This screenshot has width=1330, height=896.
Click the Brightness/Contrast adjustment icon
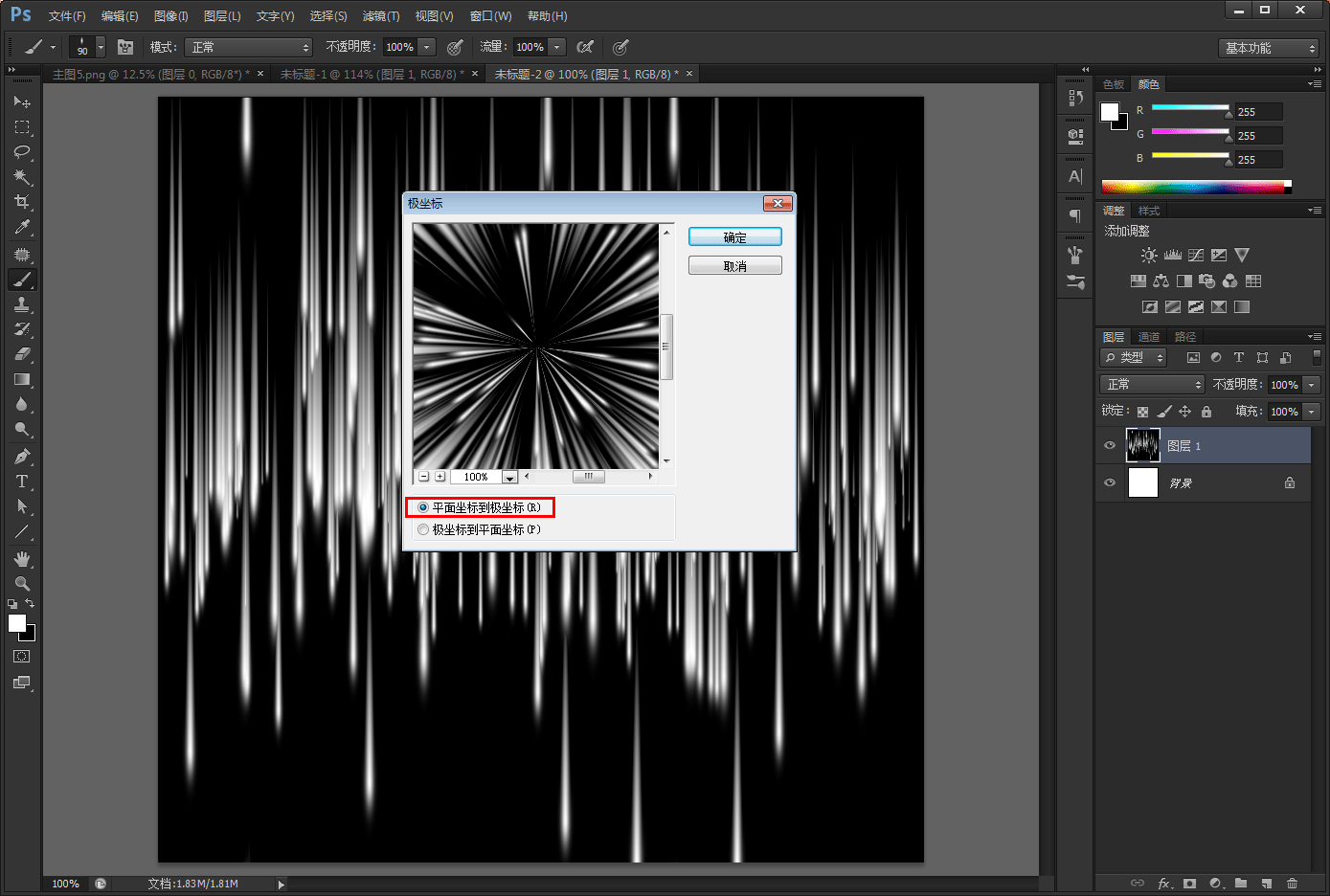(1149, 256)
